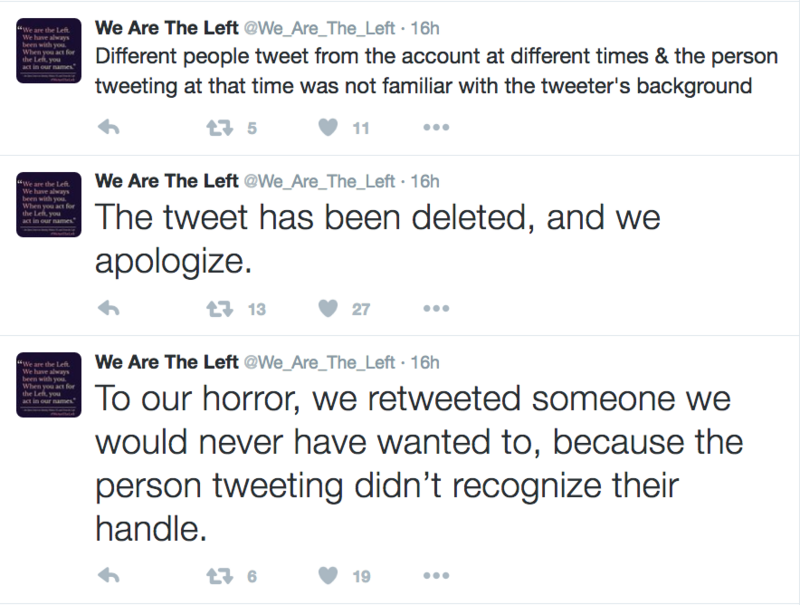The height and width of the screenshot is (605, 800).
Task: Click 'We Are The Left' name on bottom tweet
Action: click(166, 361)
